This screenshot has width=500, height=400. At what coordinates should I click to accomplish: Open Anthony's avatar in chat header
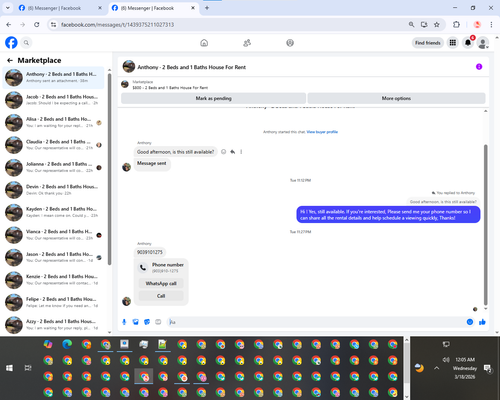[x=129, y=67]
